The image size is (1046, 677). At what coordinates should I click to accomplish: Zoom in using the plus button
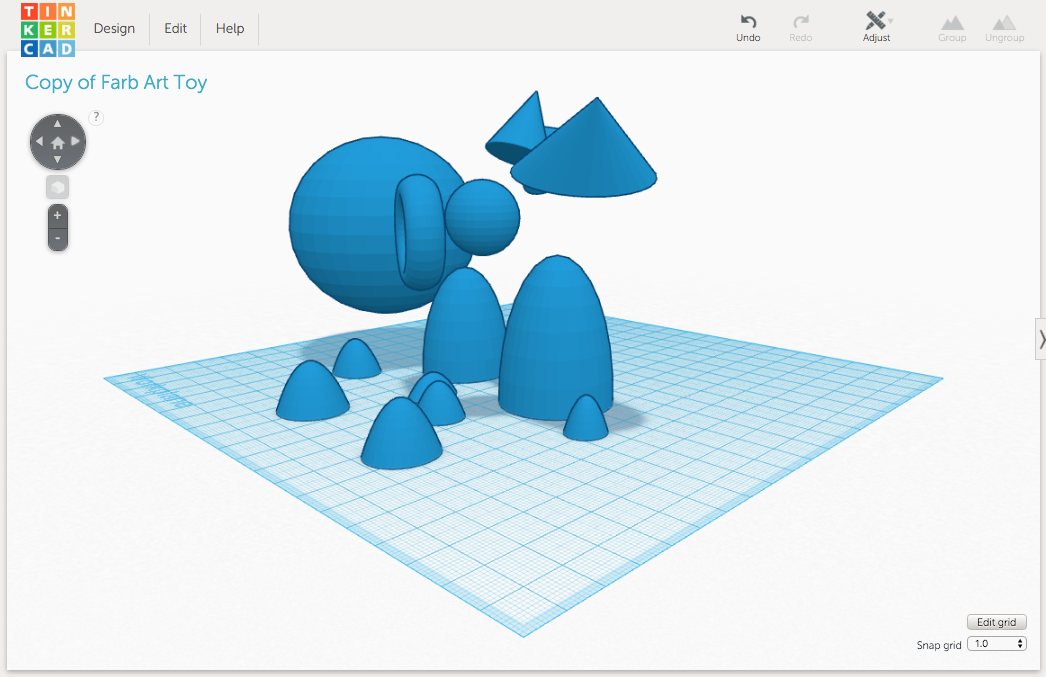point(57,214)
